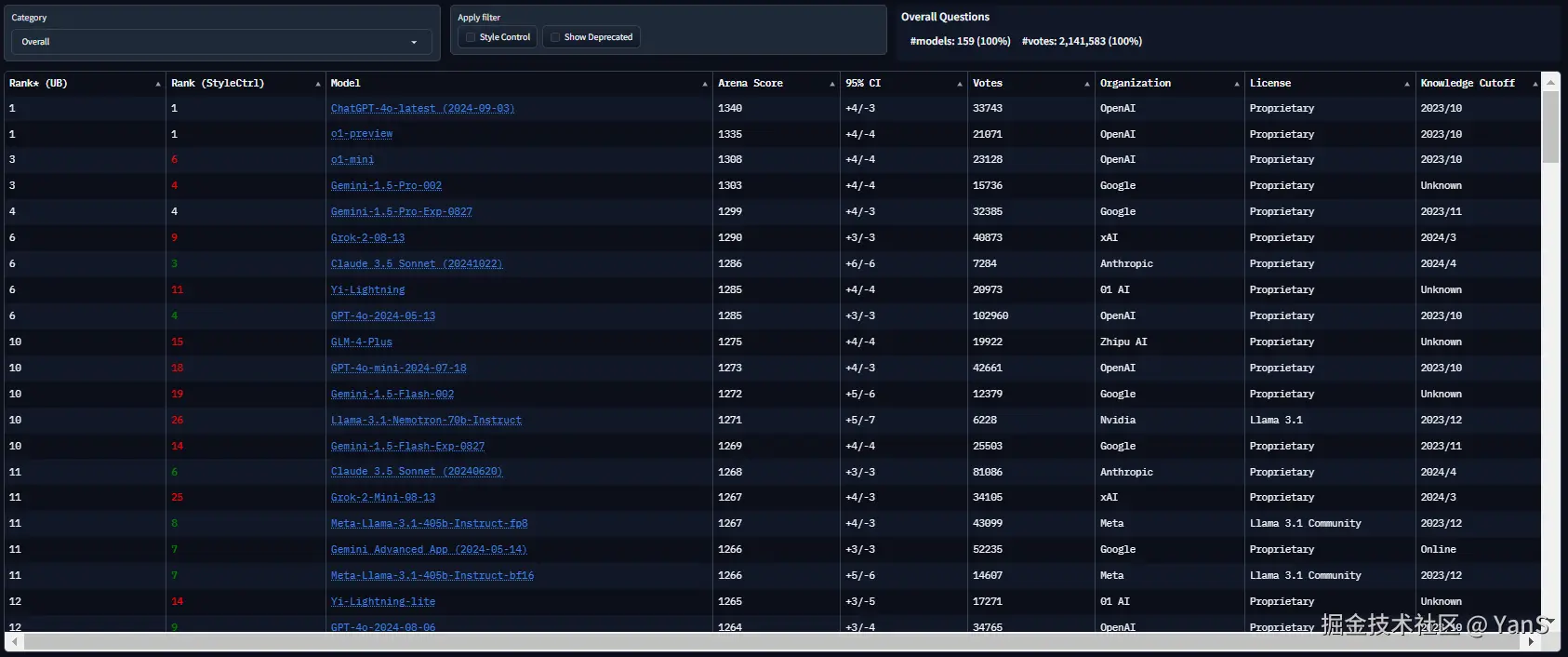Select the votes value 81086
The width and height of the screenshot is (1568, 657).
pos(988,473)
